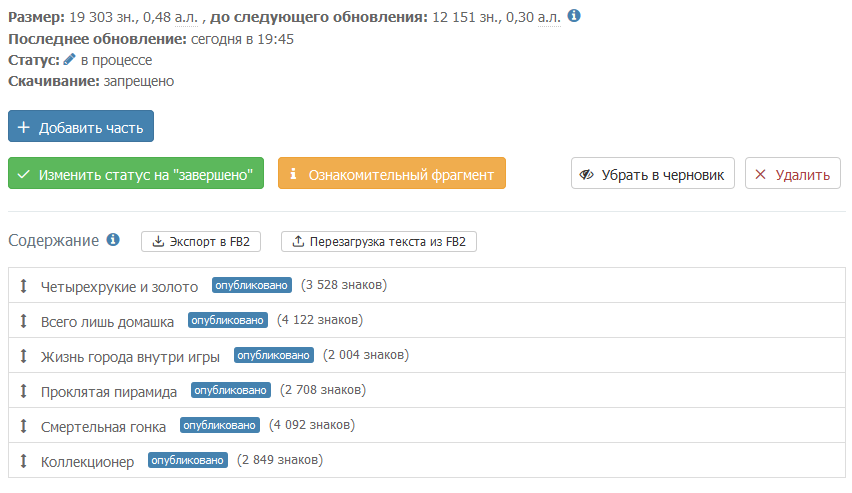Click reorder arrows for Жизнь города внутри игры
The width and height of the screenshot is (852, 493).
point(24,356)
